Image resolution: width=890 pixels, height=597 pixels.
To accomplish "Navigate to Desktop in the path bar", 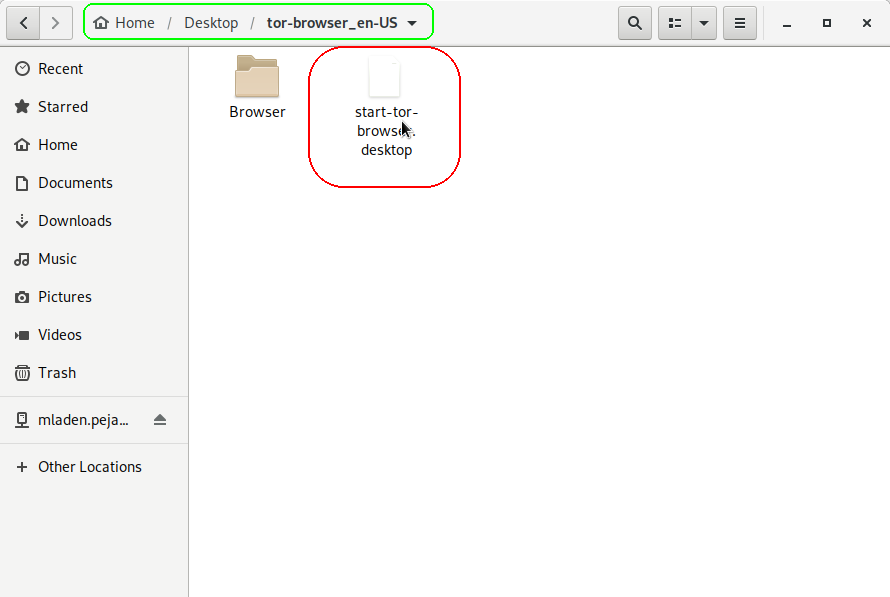I will pyautogui.click(x=211, y=23).
